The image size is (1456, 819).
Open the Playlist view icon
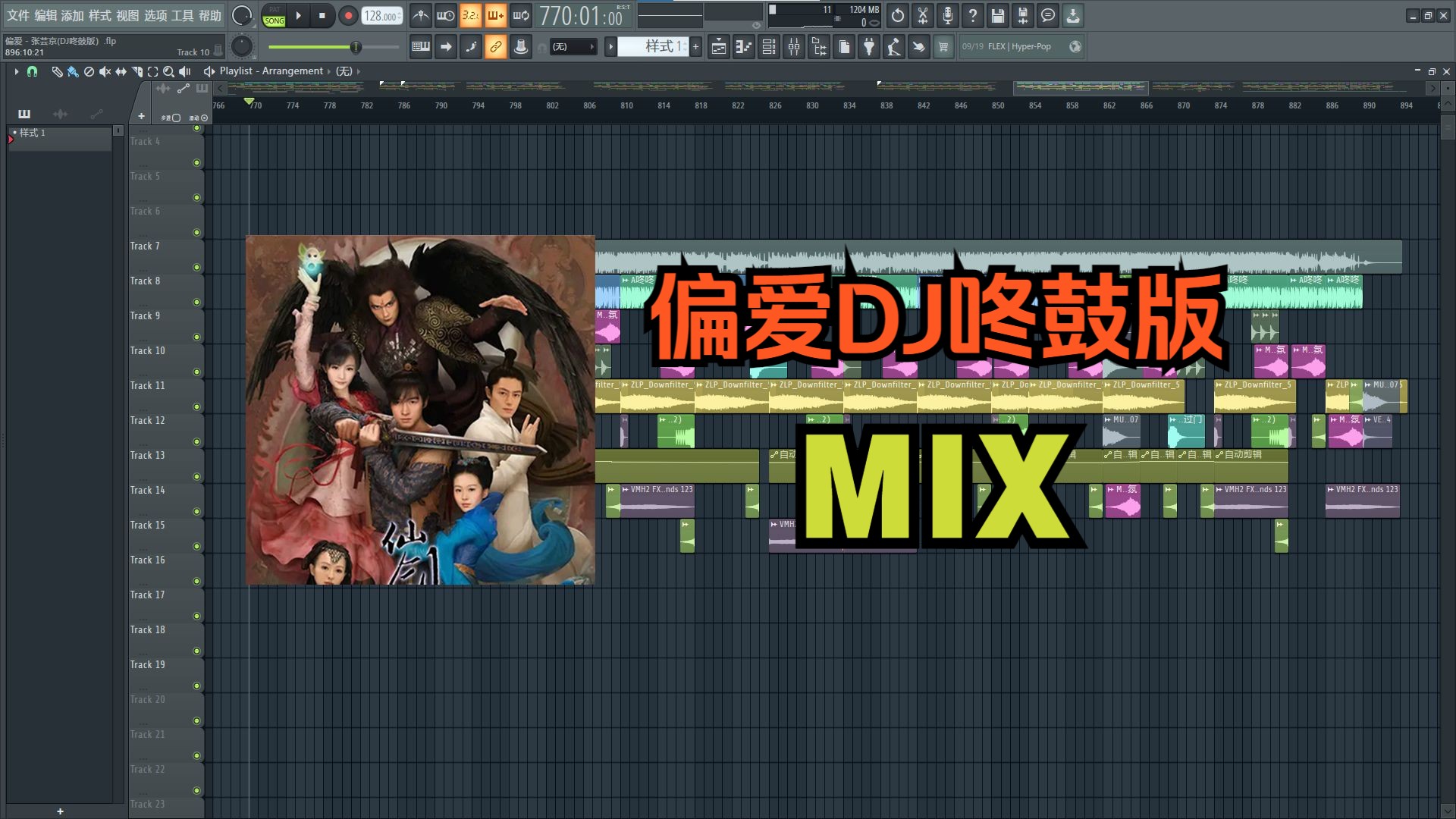(x=719, y=47)
